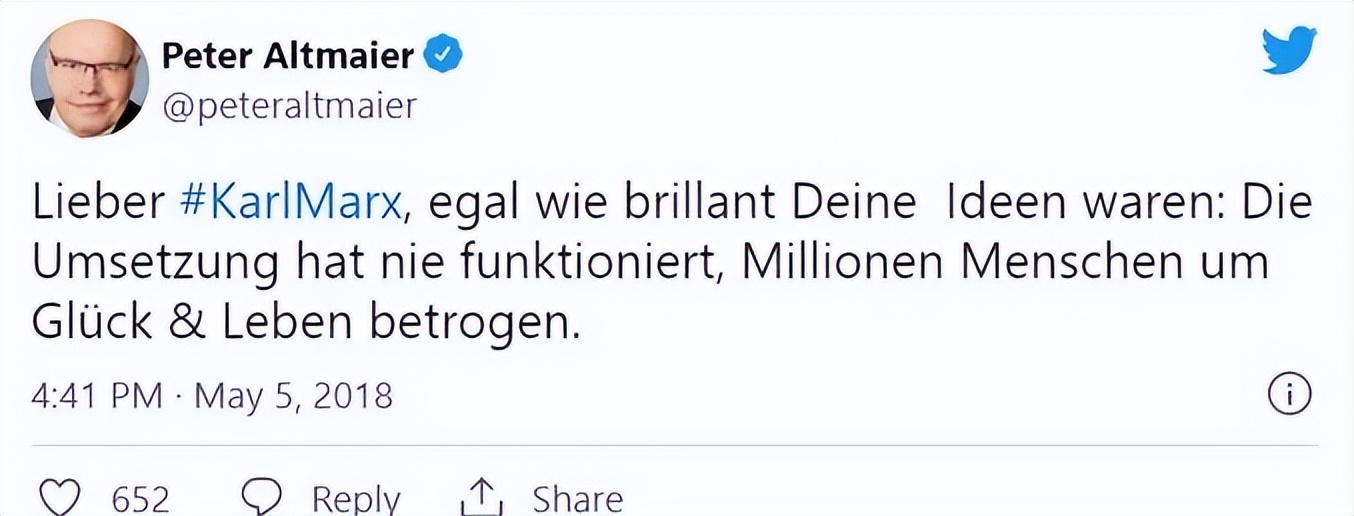
Task: Click the 652 likes count
Action: click(140, 499)
